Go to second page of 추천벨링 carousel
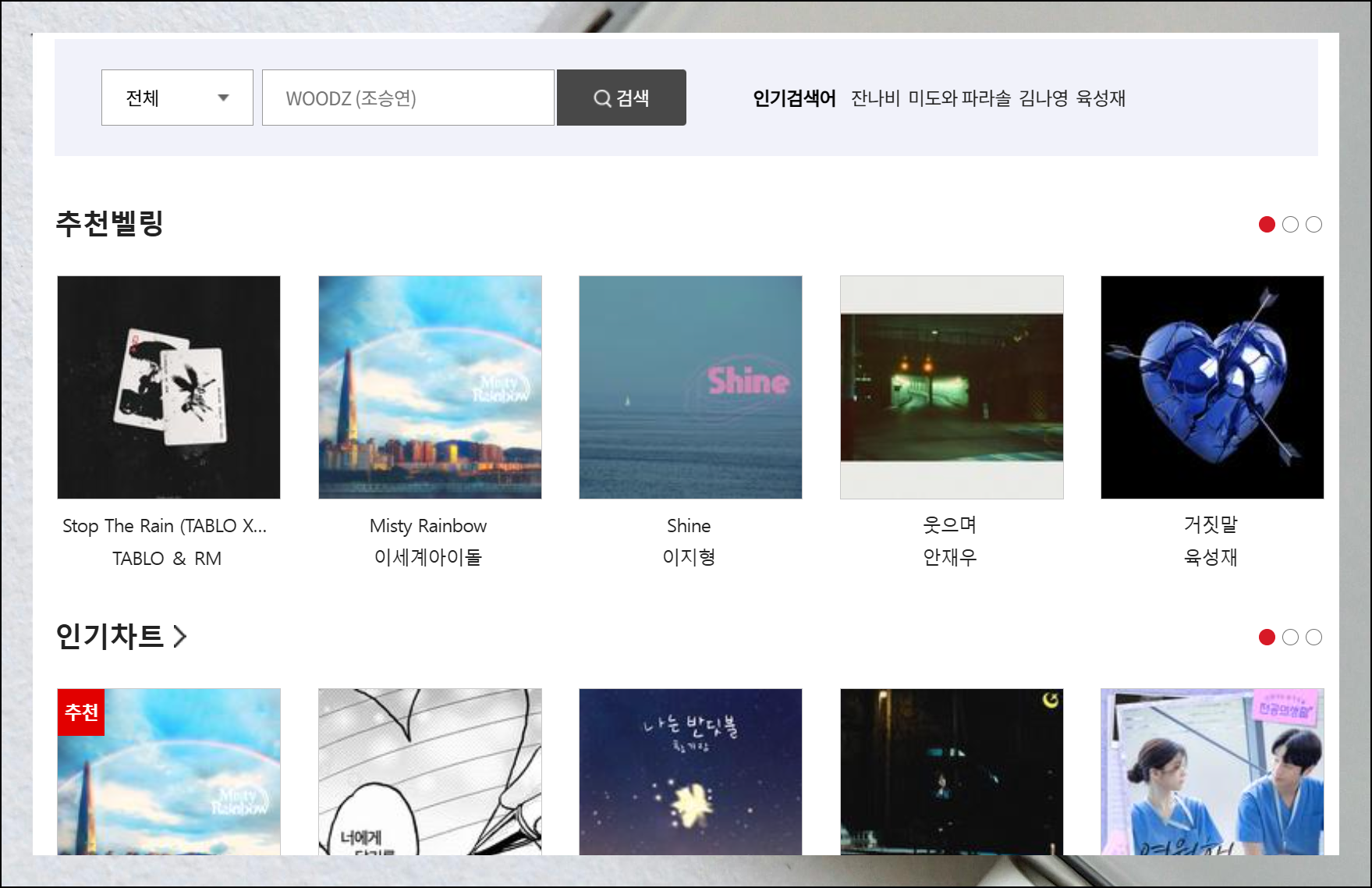This screenshot has height=888, width=1372. [x=1290, y=225]
